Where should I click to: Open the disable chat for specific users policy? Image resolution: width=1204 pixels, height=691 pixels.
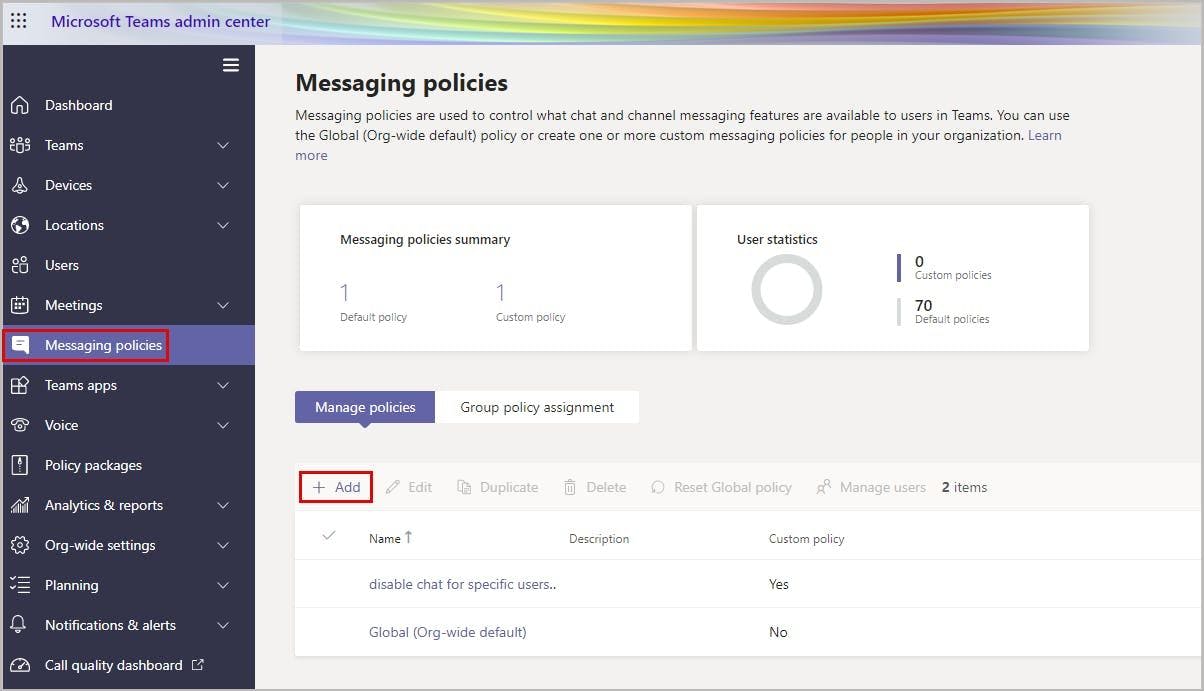(x=462, y=584)
